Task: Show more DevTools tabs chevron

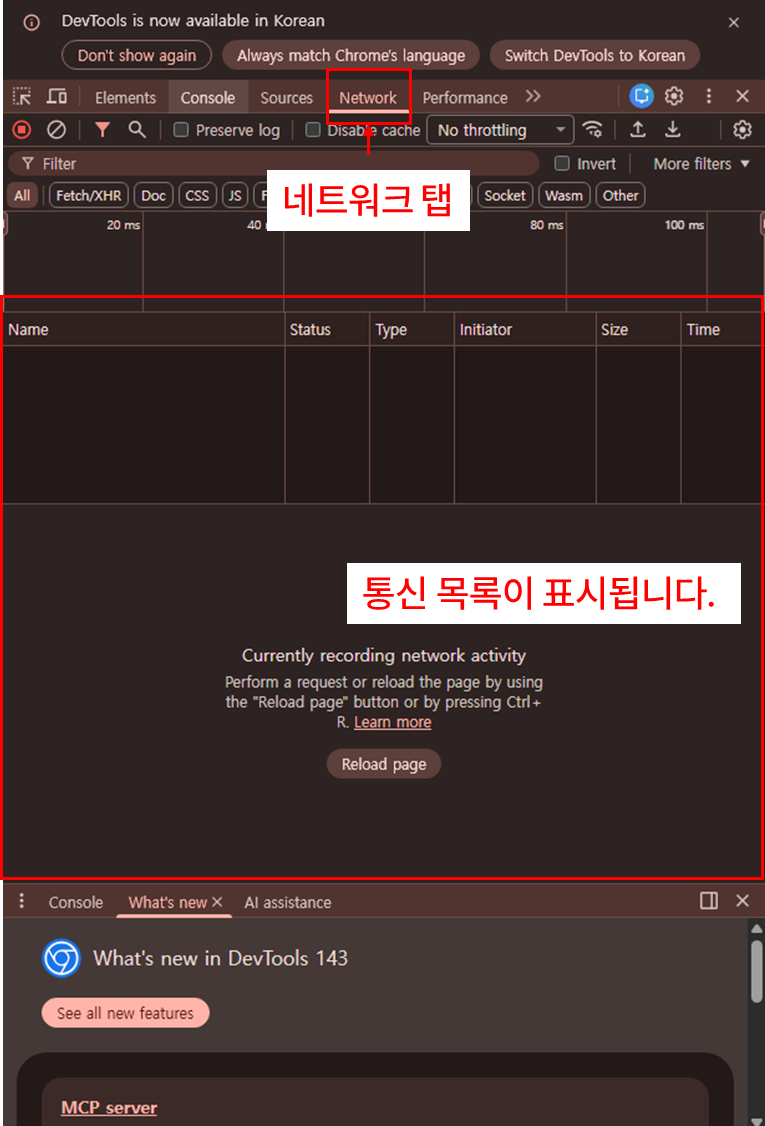Action: click(x=533, y=97)
